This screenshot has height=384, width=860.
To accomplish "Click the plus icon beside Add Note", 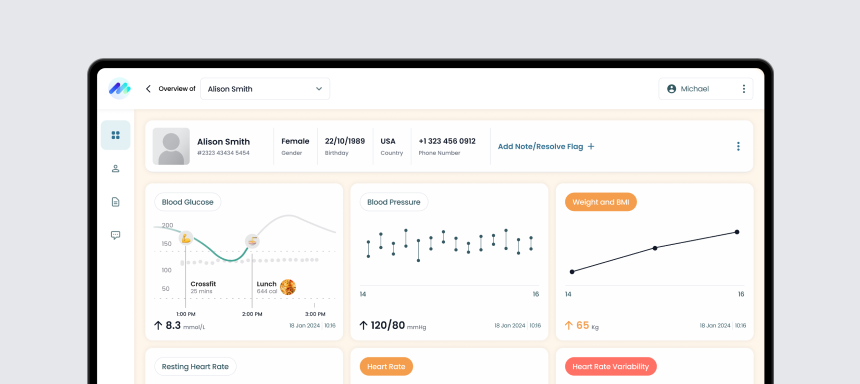I will pyautogui.click(x=591, y=146).
